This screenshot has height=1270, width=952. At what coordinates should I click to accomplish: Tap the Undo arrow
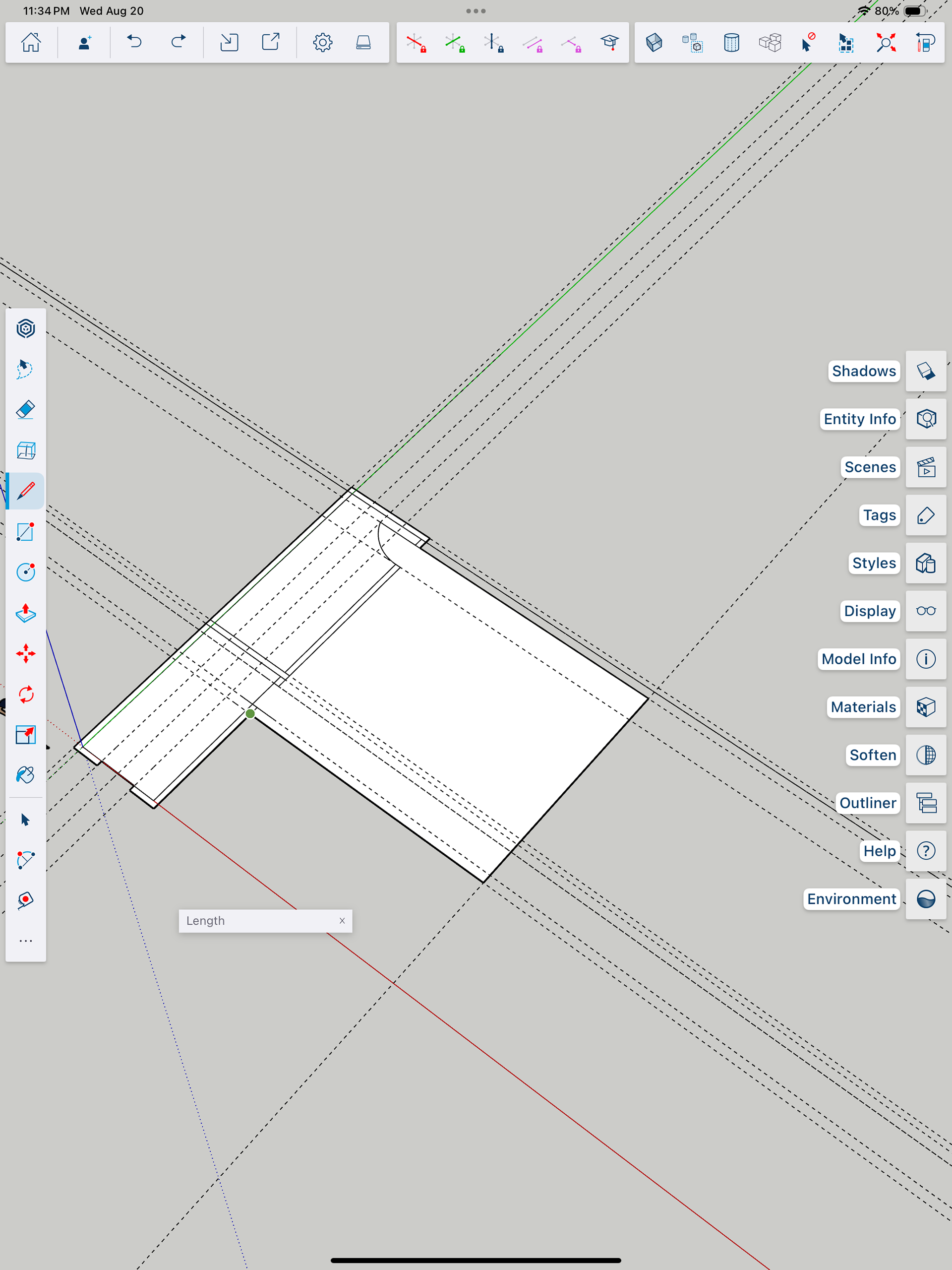[x=134, y=43]
